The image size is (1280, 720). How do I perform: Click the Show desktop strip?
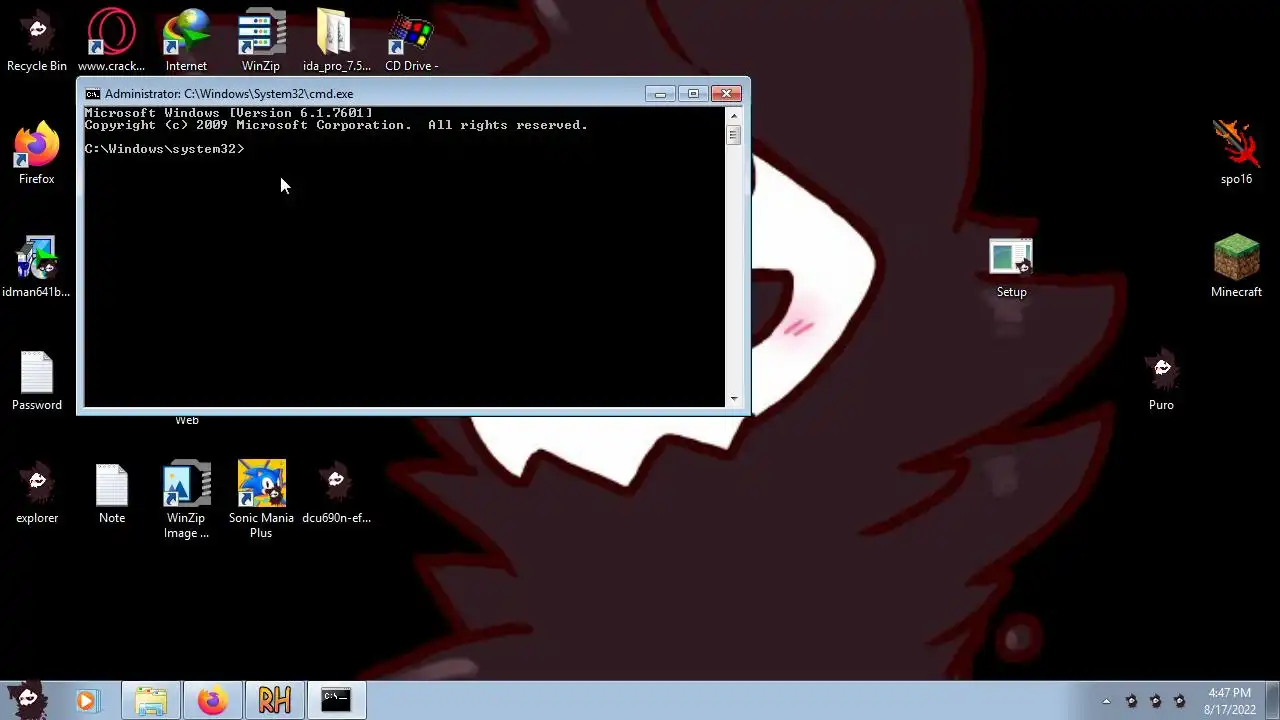pyautogui.click(x=1272, y=701)
